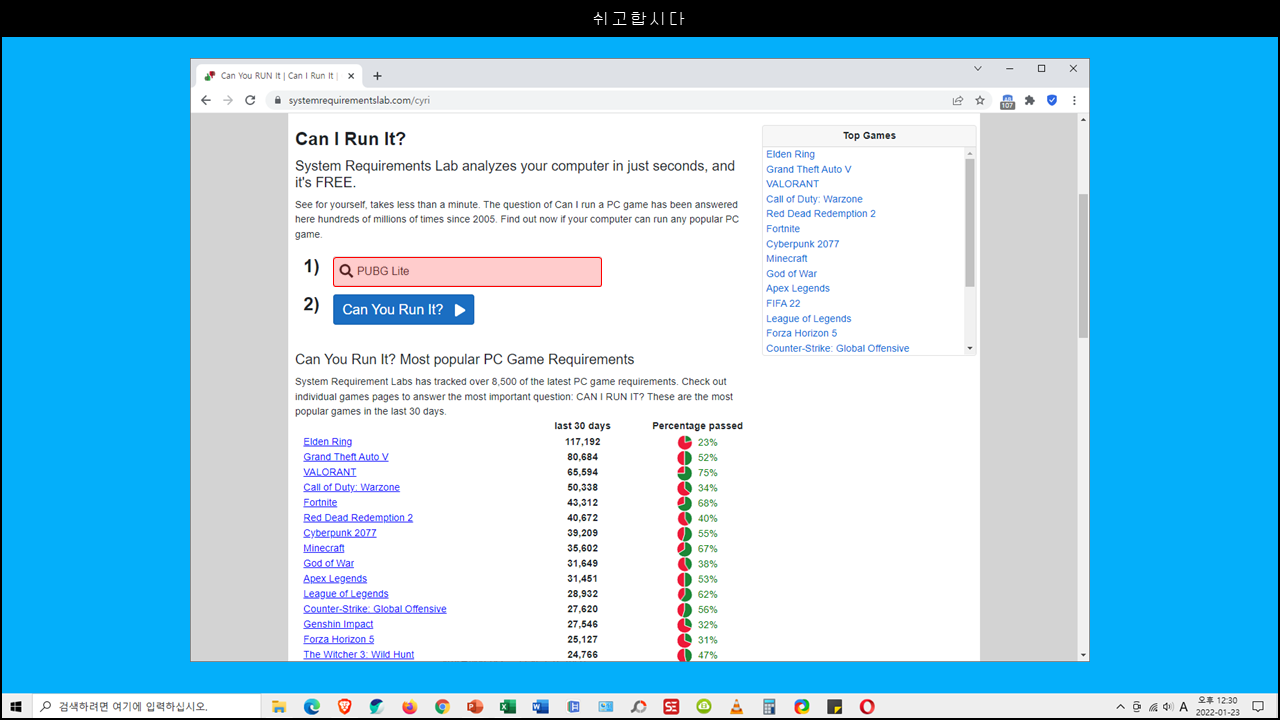The image size is (1280, 720).
Task: Open Google Chrome from the taskbar
Action: 442,706
